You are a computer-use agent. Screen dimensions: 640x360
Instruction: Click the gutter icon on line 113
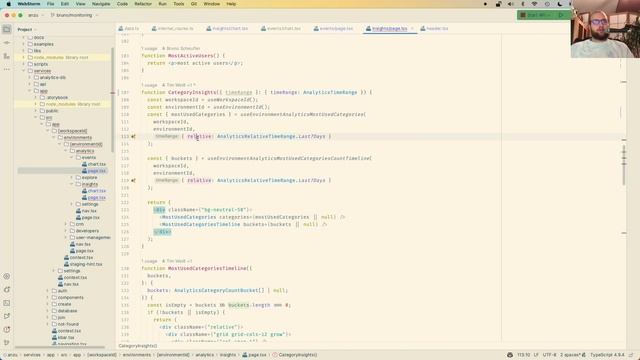[133, 136]
